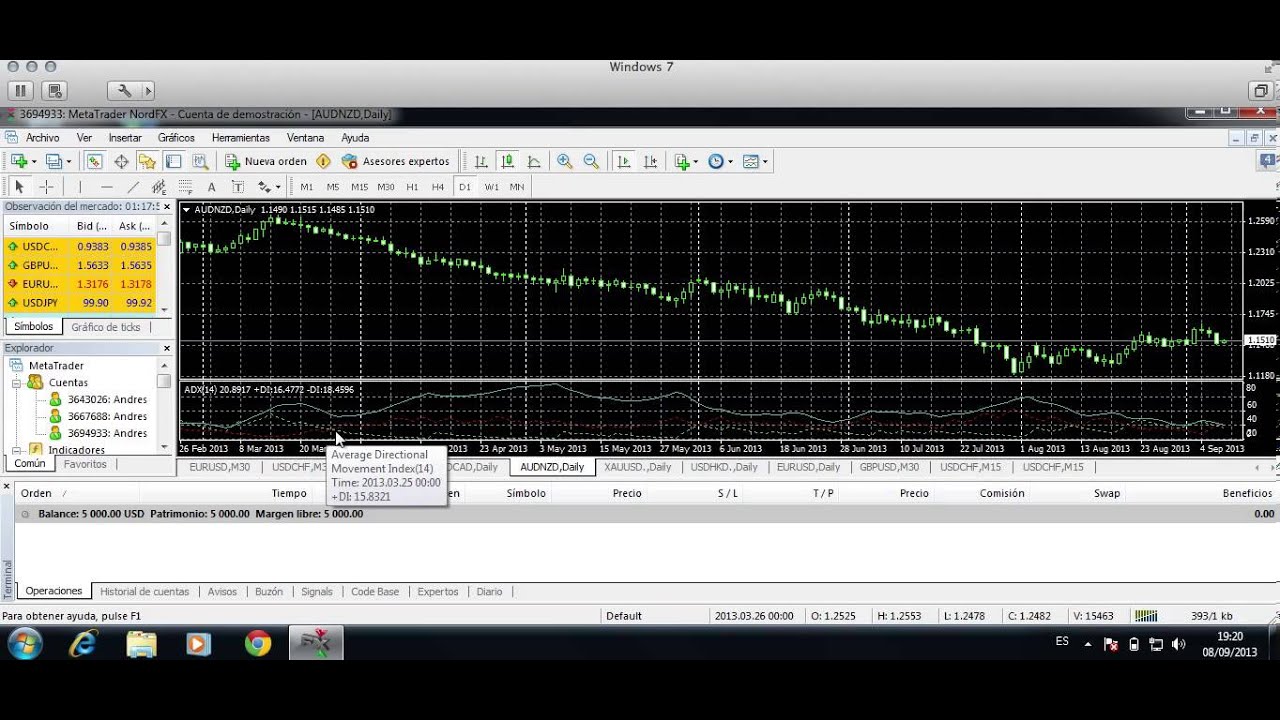1280x720 pixels.
Task: Open the Strategy Tester icon
Action: (x=200, y=161)
